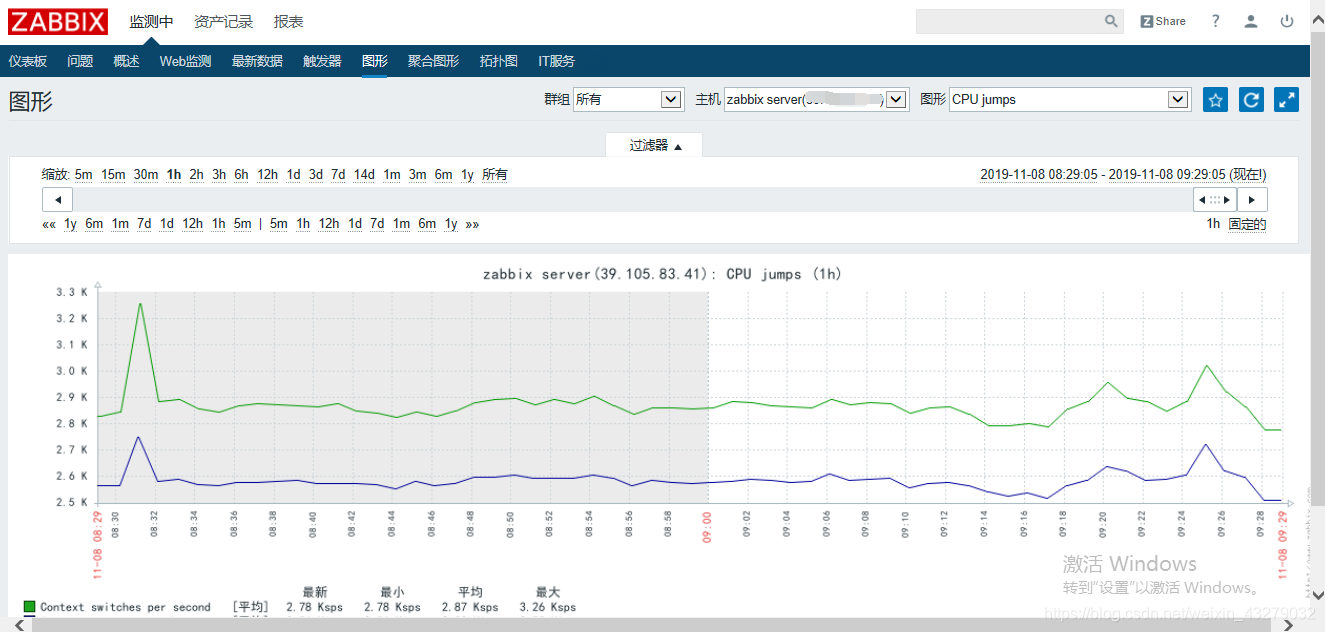Open the help question mark icon
Viewport: 1325px width, 632px height.
(1215, 21)
